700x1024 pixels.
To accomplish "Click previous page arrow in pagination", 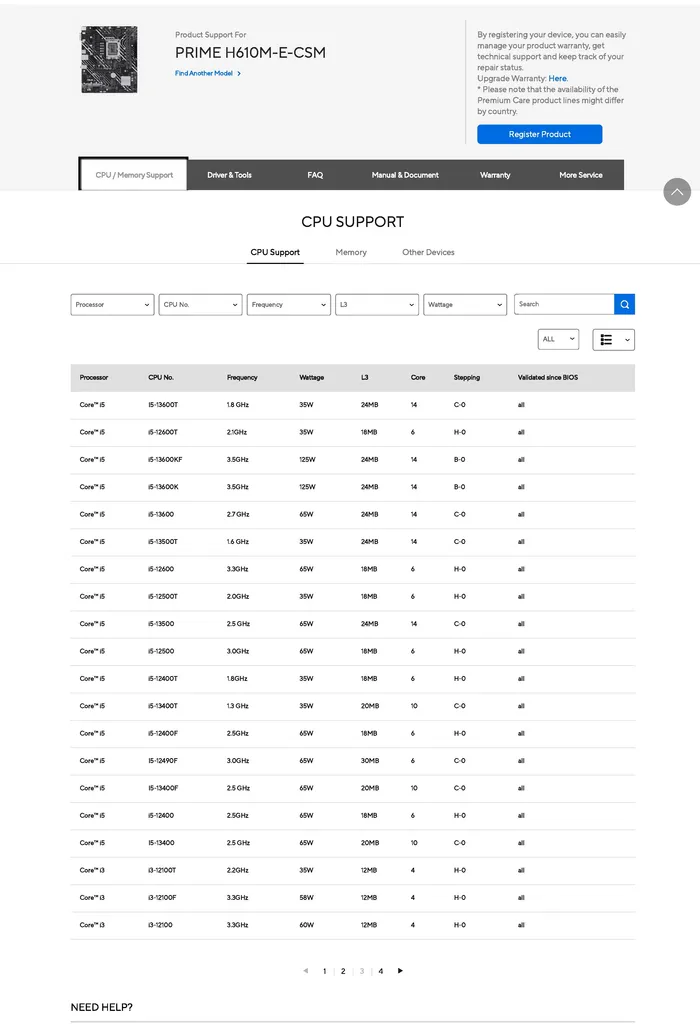I will (305, 971).
